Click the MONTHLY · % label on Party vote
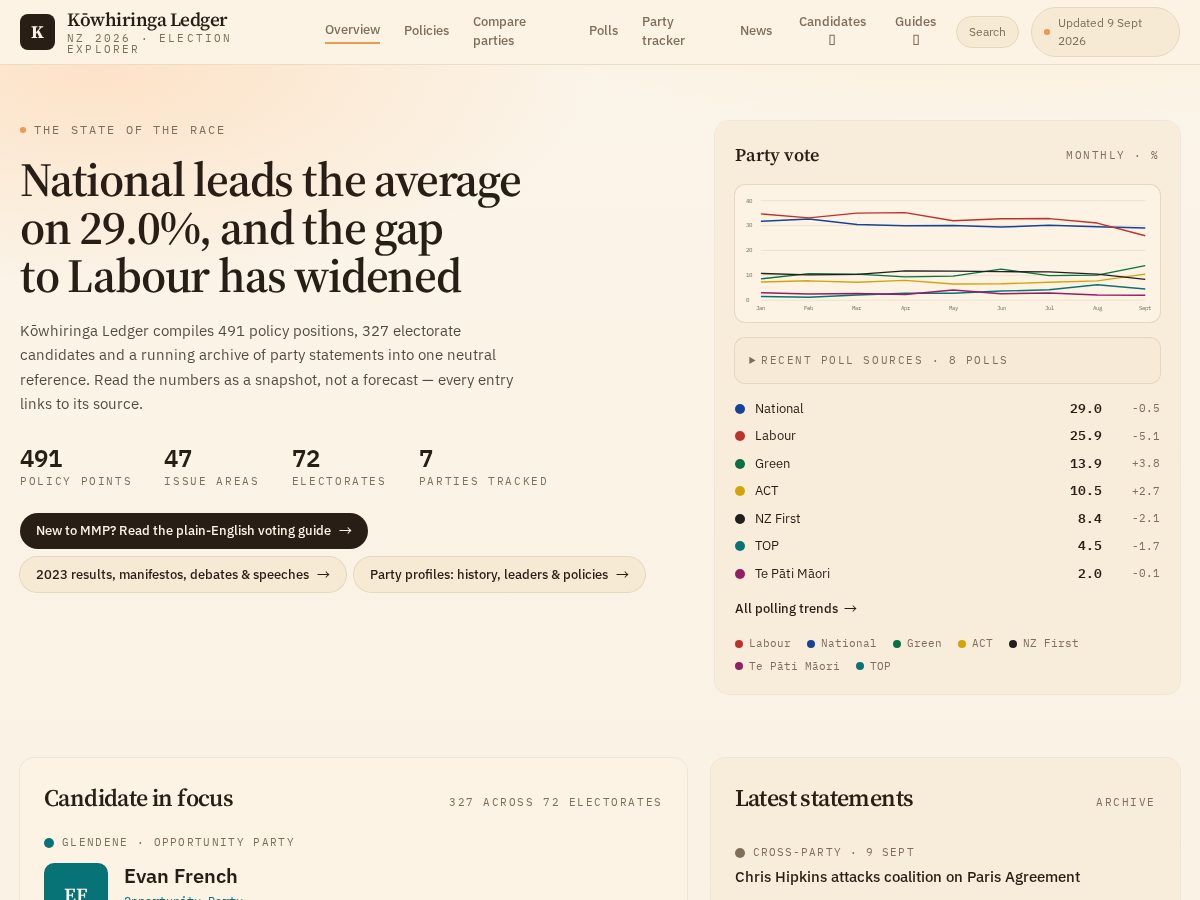 (1112, 156)
